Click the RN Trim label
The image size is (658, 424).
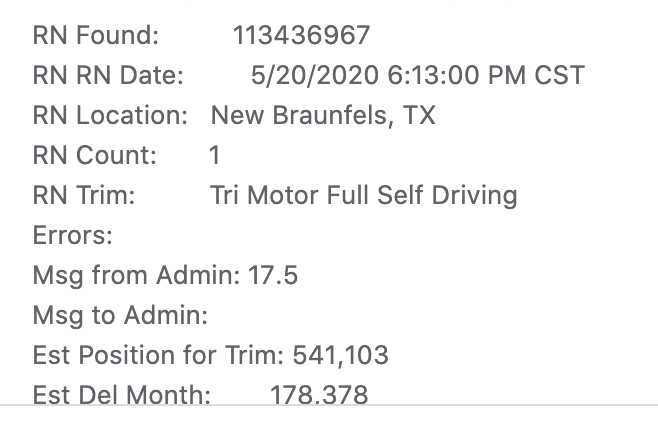[84, 196]
